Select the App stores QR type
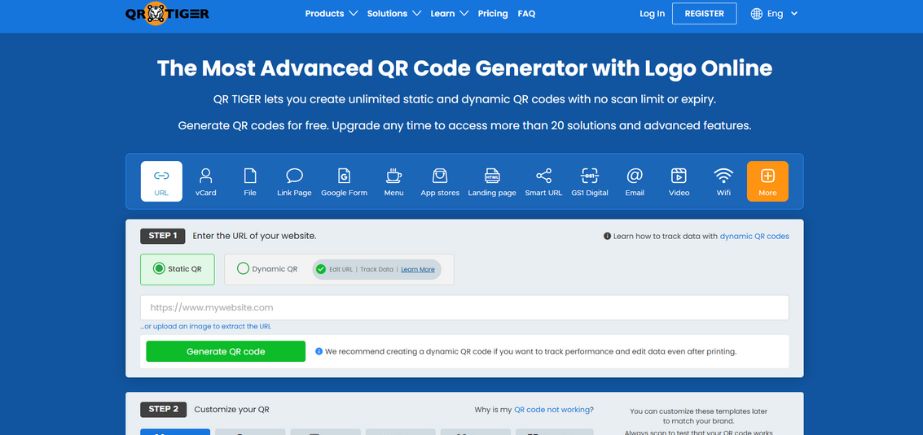This screenshot has height=435, width=923. pyautogui.click(x=440, y=181)
